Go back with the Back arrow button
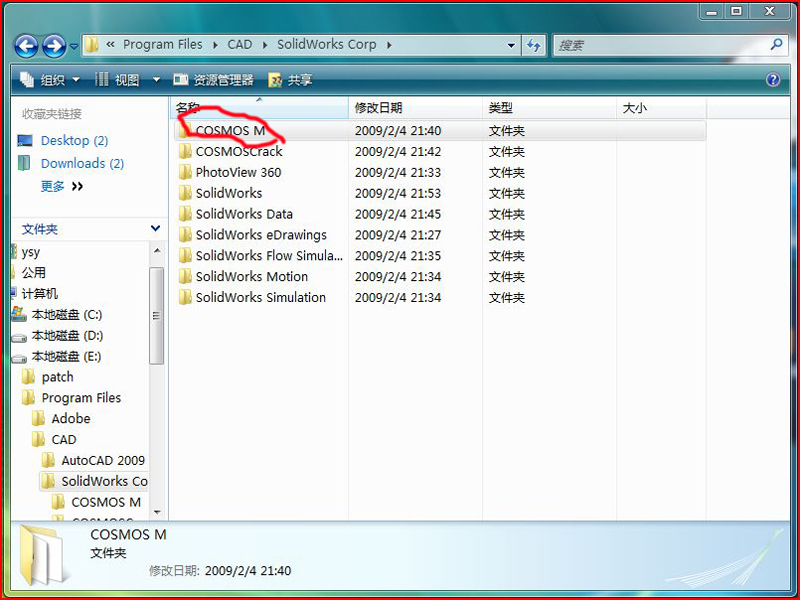The width and height of the screenshot is (800, 600). (27, 46)
